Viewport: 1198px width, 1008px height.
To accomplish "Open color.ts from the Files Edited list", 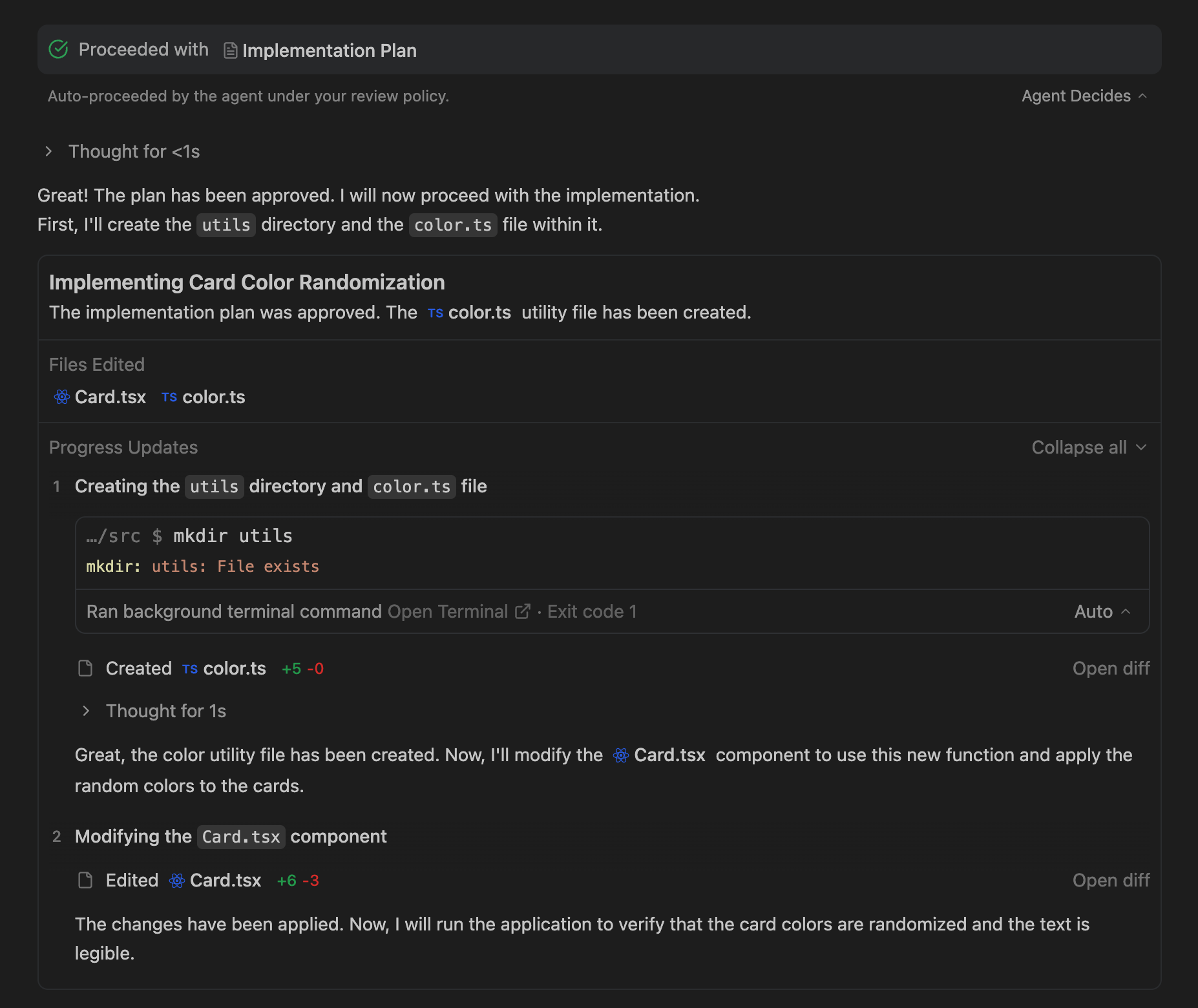I will [x=213, y=397].
